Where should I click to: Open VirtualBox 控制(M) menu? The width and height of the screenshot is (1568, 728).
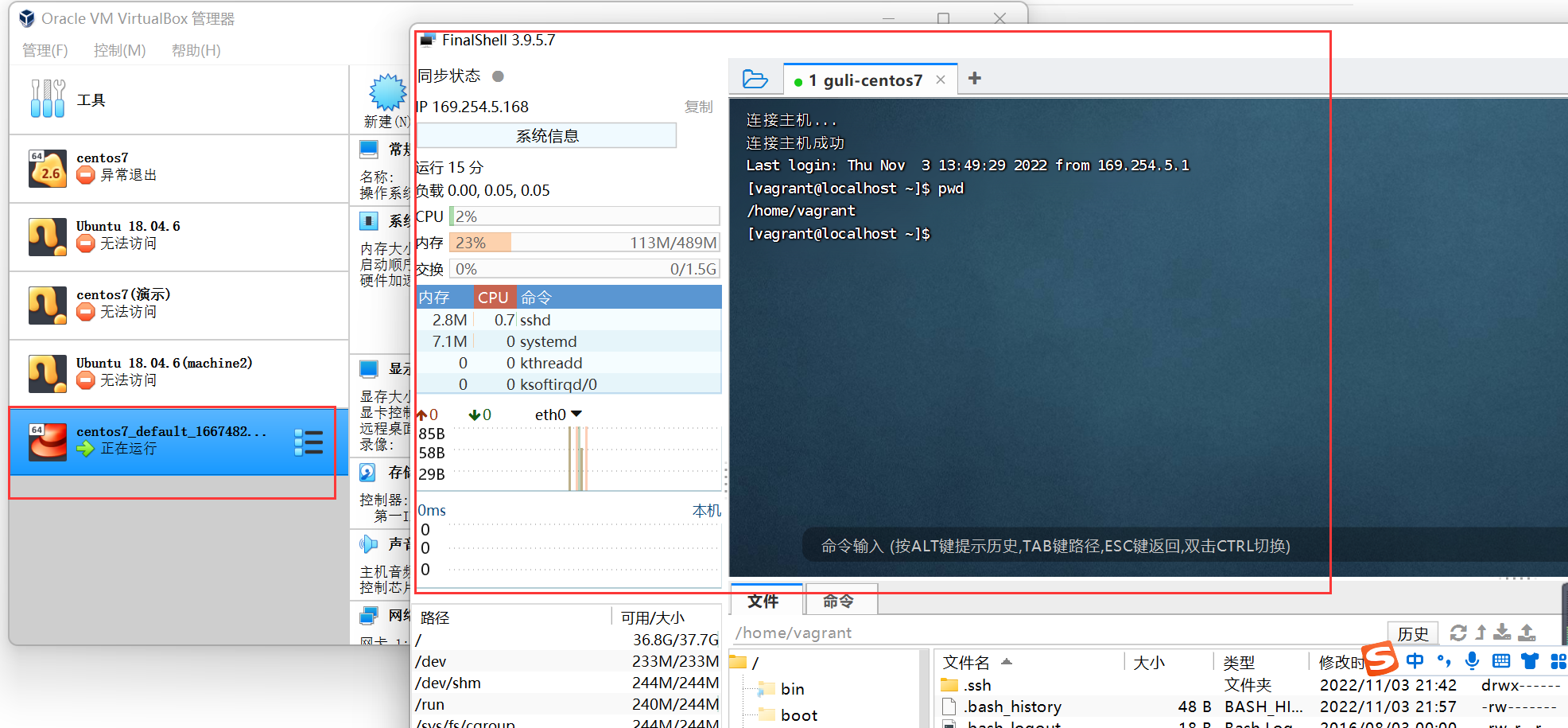tap(120, 50)
